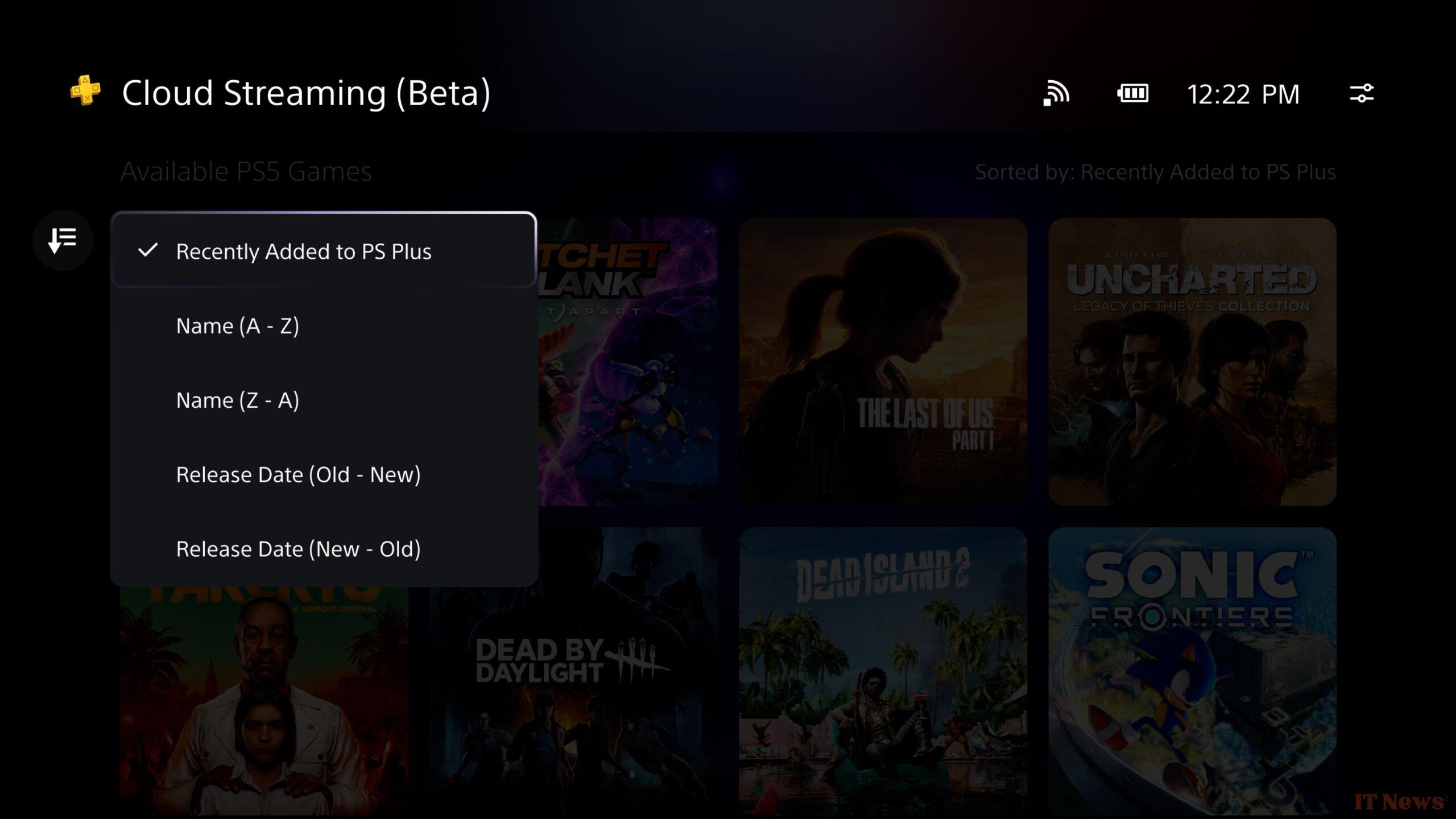This screenshot has width=1456, height=819.
Task: Open The Last of Us Part I tile
Action: pyautogui.click(x=883, y=362)
